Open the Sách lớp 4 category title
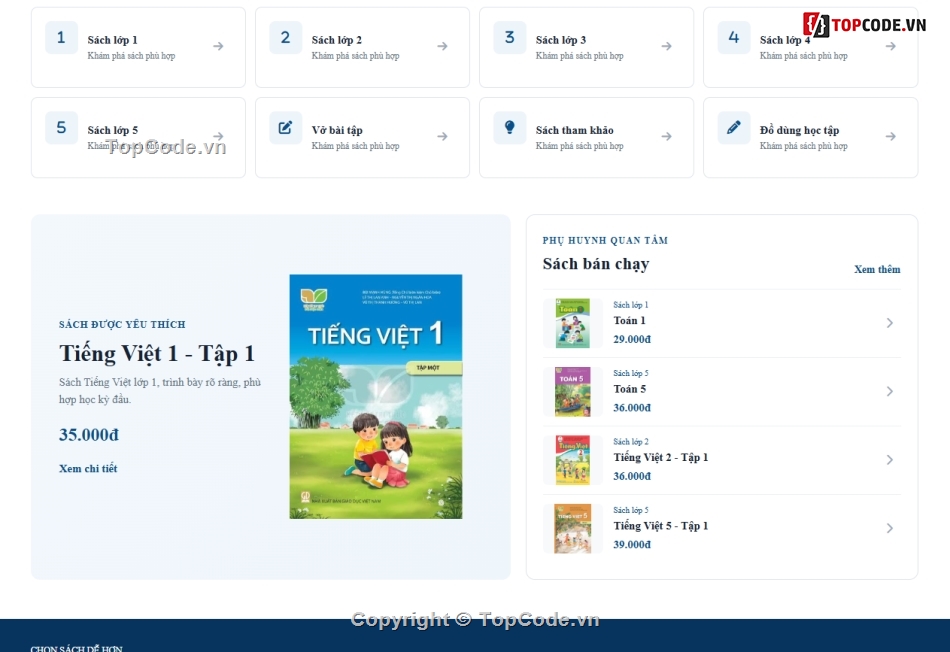The image size is (950, 652). [x=785, y=40]
